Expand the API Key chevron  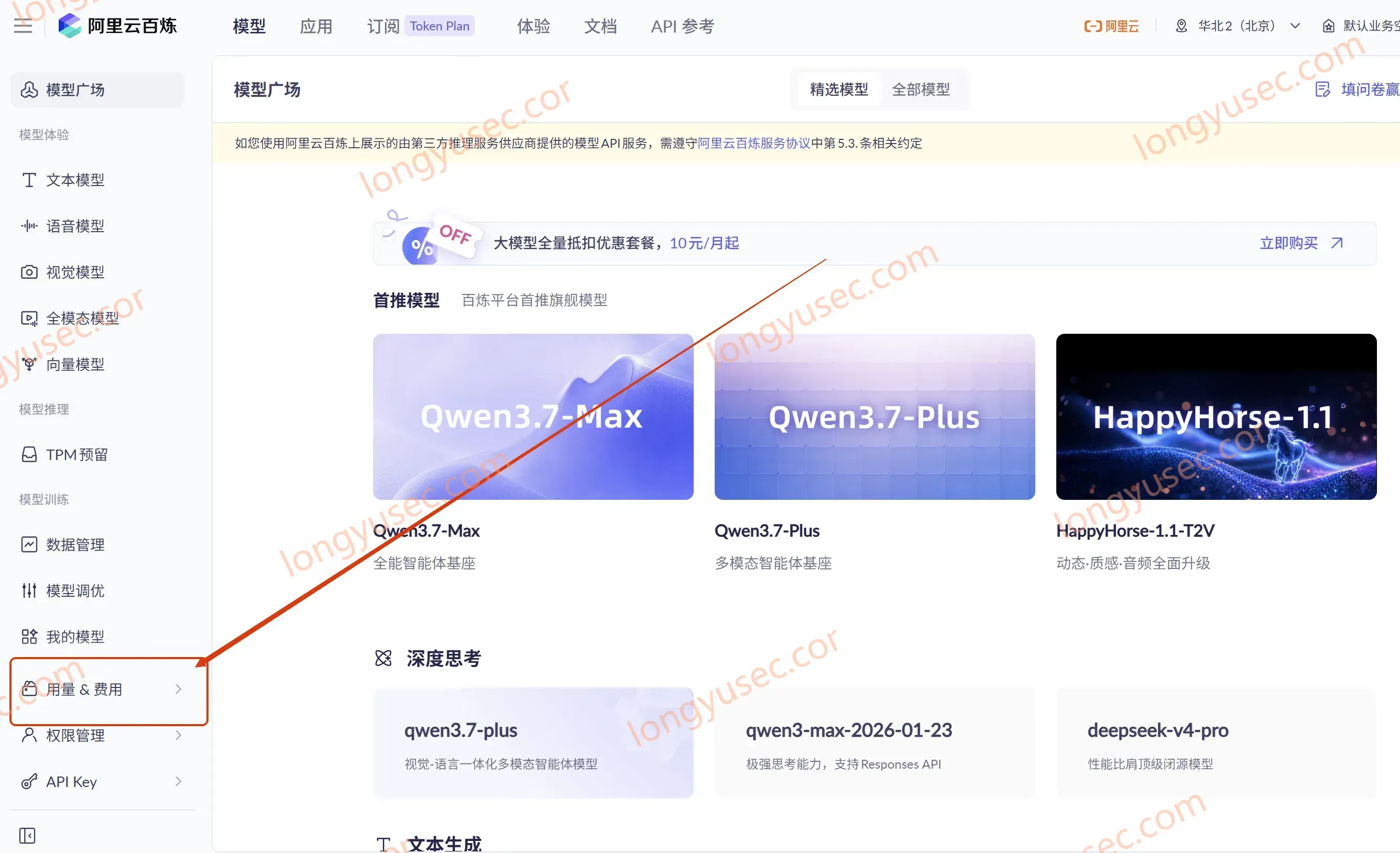click(179, 781)
